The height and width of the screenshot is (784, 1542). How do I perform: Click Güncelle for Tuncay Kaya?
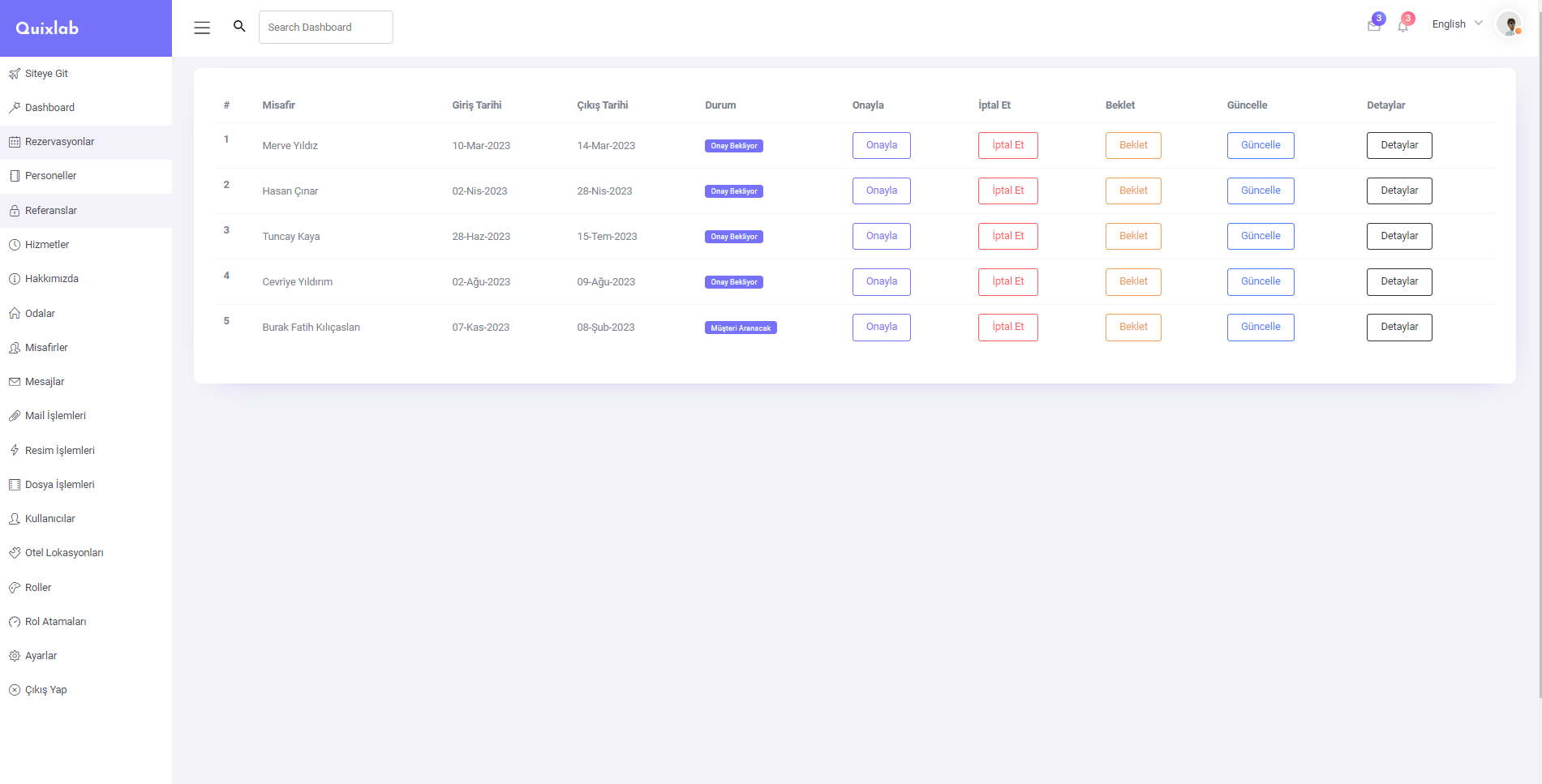(x=1261, y=236)
